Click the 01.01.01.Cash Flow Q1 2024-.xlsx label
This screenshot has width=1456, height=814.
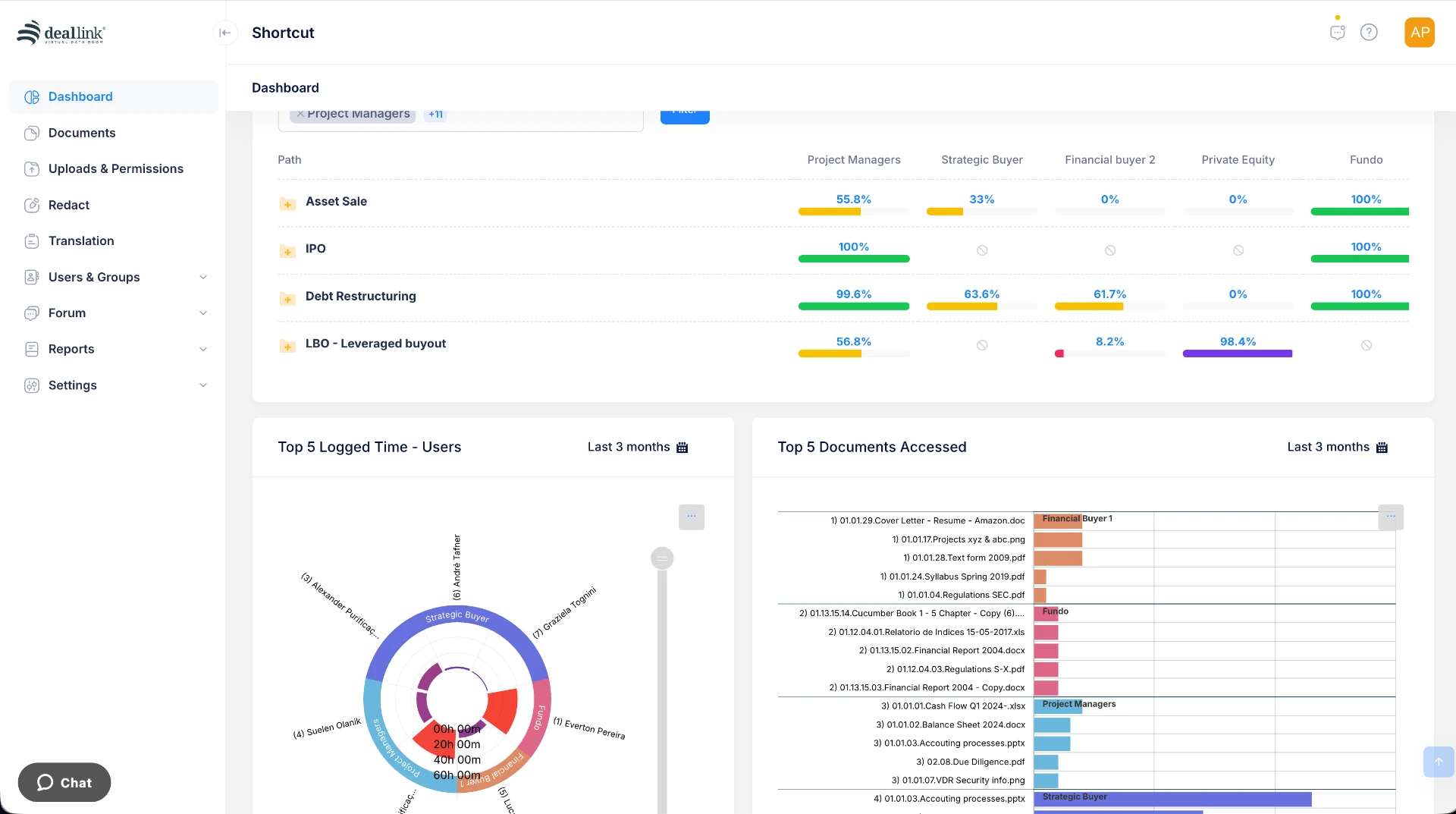pos(953,706)
